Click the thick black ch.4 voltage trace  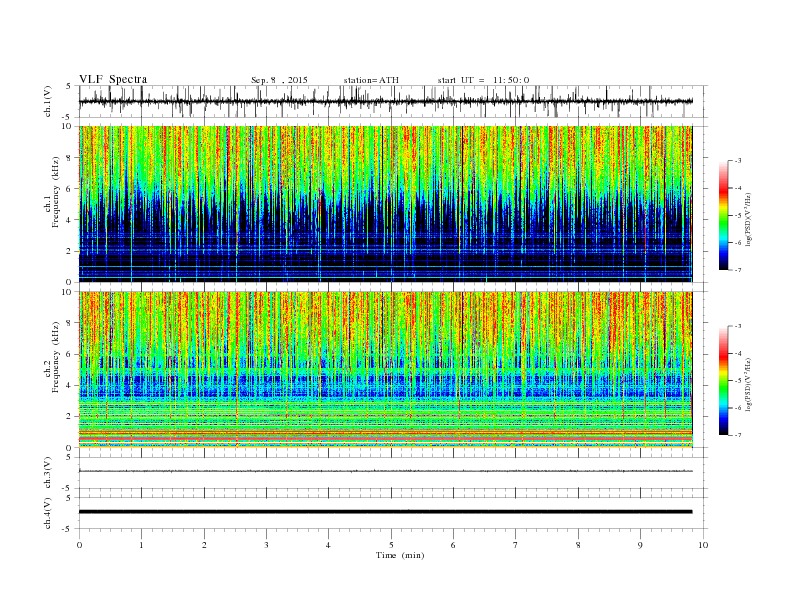[385, 512]
